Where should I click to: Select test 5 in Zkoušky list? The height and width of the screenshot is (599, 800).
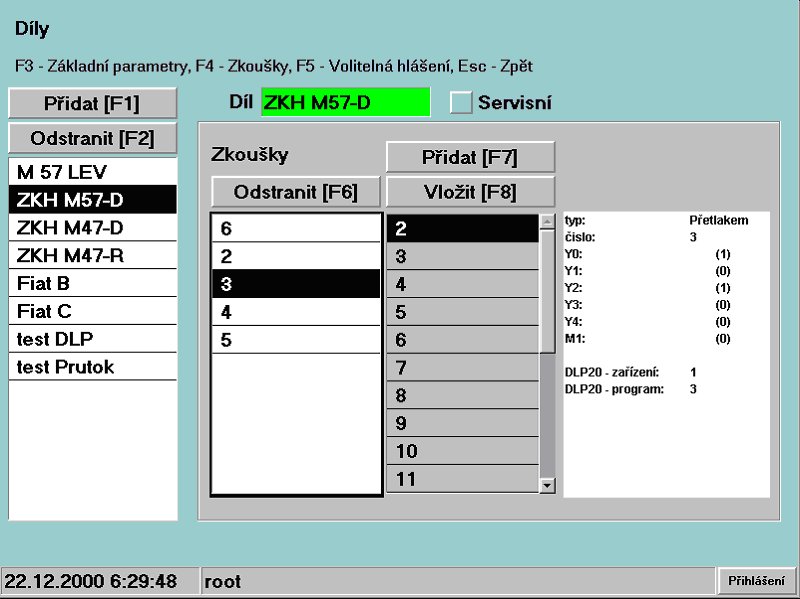coord(296,341)
